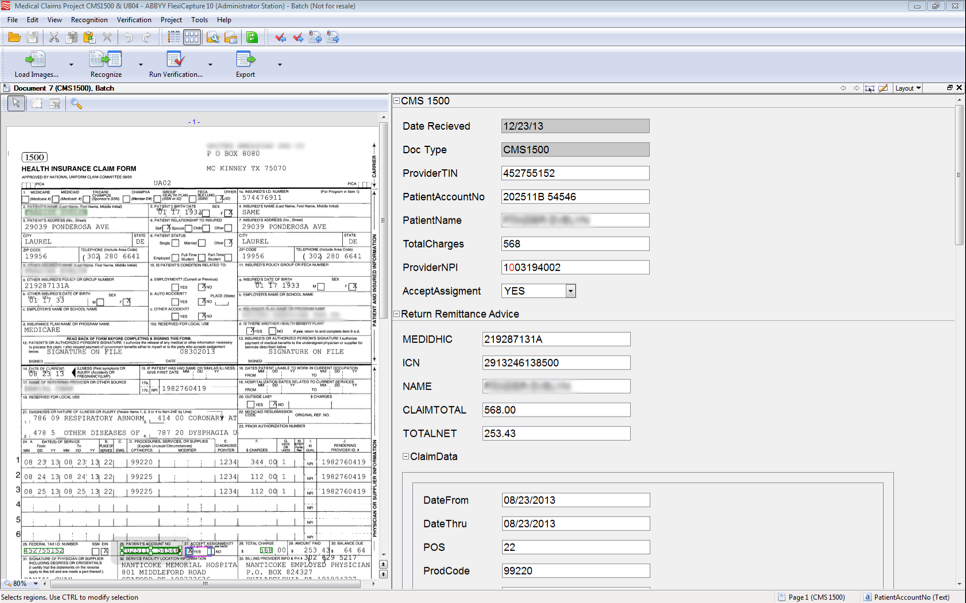Click the region selection icon beside Layout

coord(869,88)
